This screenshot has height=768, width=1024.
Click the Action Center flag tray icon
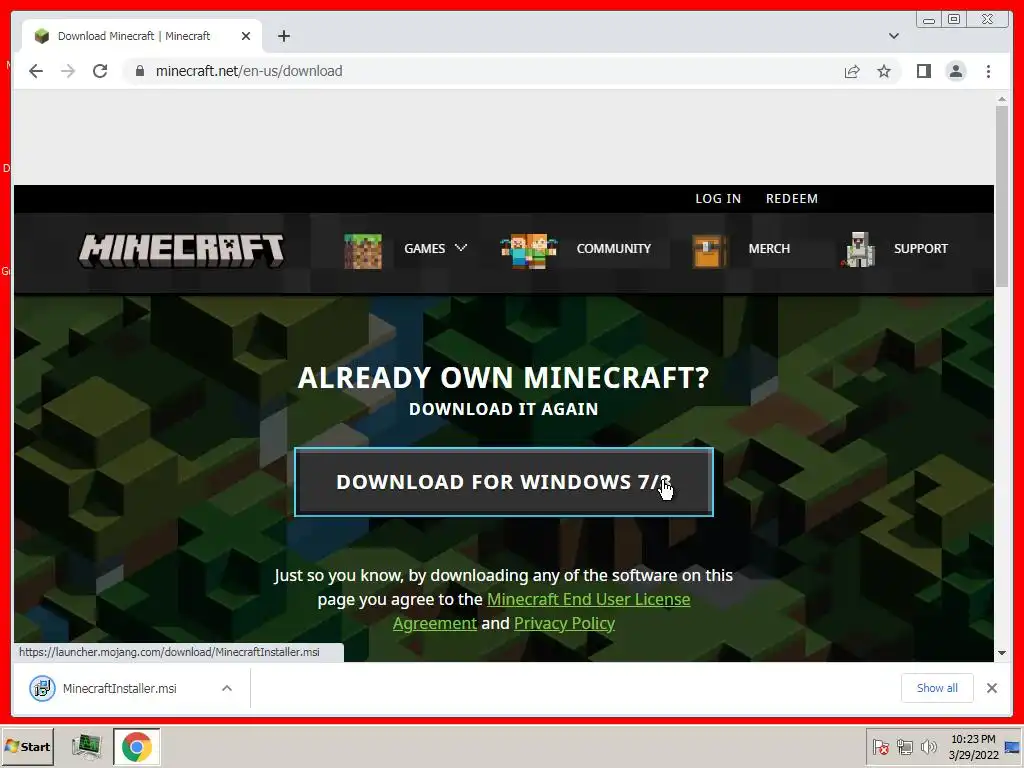click(x=880, y=747)
